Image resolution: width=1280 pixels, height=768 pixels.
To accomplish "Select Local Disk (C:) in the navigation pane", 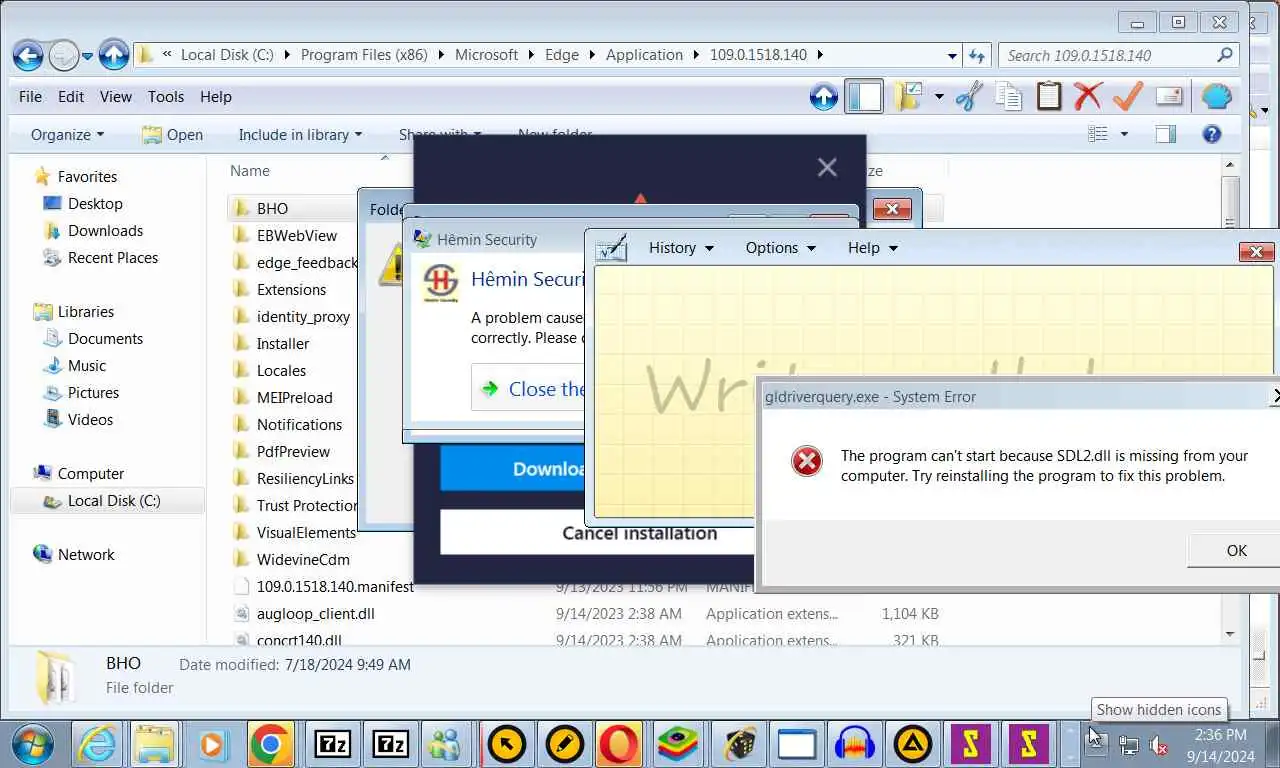I will (x=113, y=501).
